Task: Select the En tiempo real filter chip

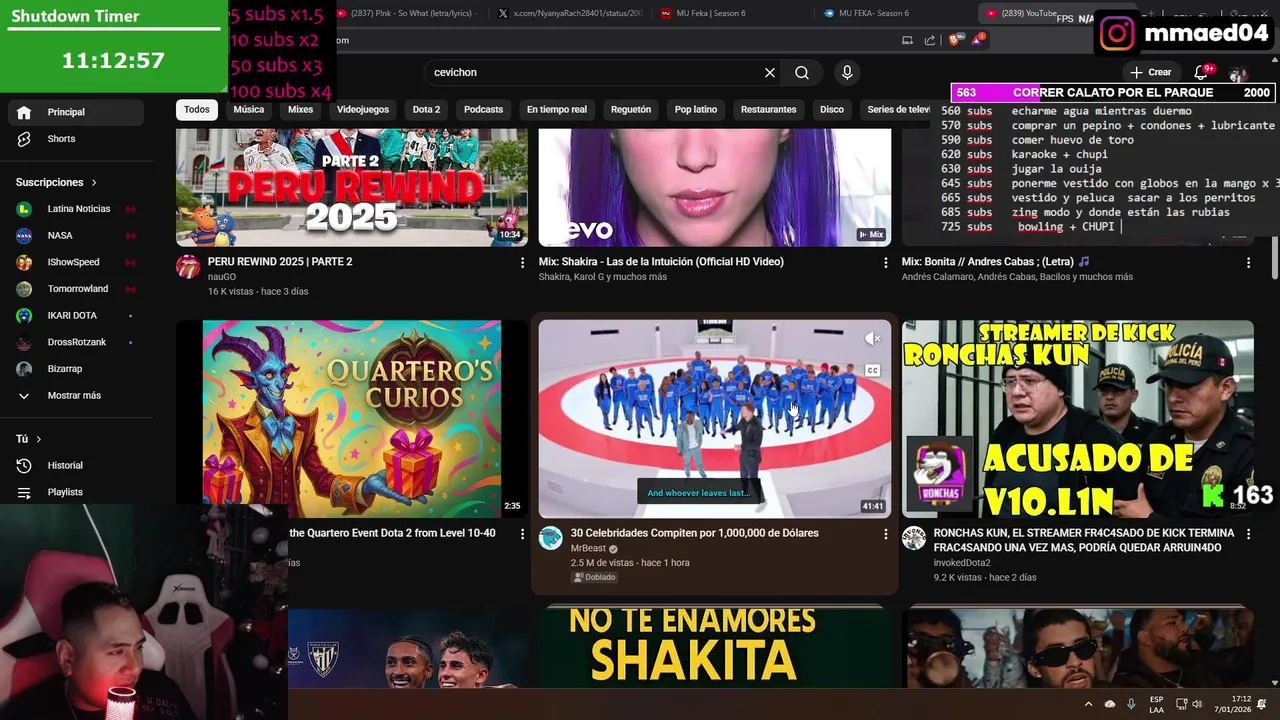Action: (x=557, y=110)
